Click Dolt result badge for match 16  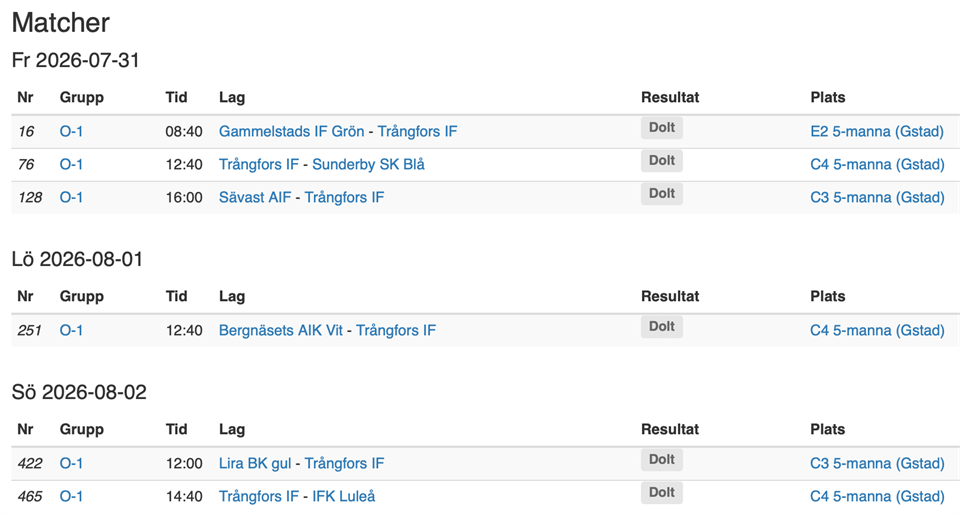pyautogui.click(x=662, y=128)
